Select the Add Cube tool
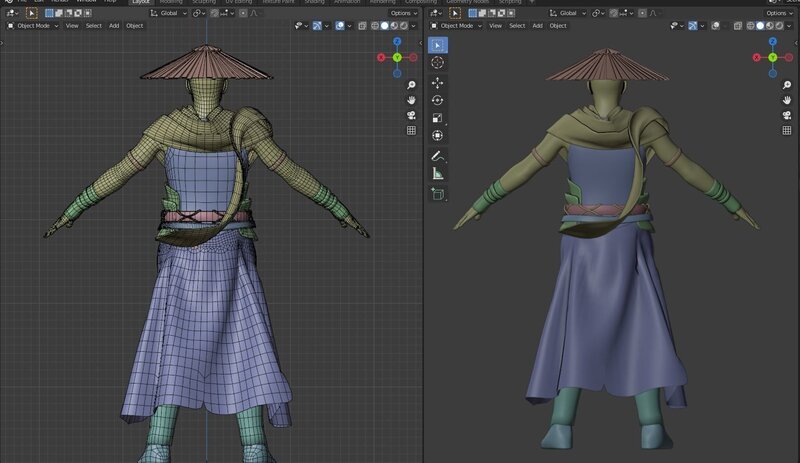The height and width of the screenshot is (463, 800). 438,194
